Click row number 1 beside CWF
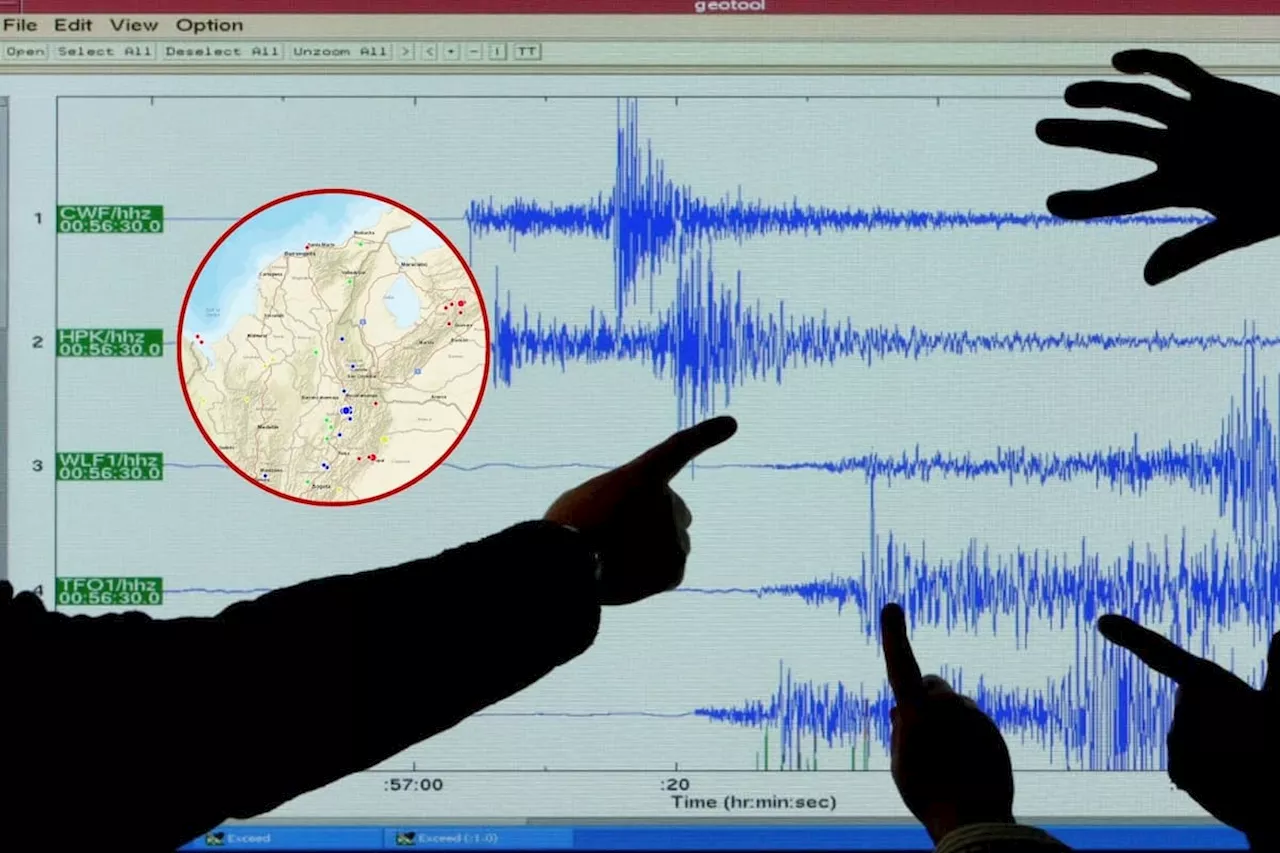This screenshot has width=1280, height=853. tap(38, 218)
